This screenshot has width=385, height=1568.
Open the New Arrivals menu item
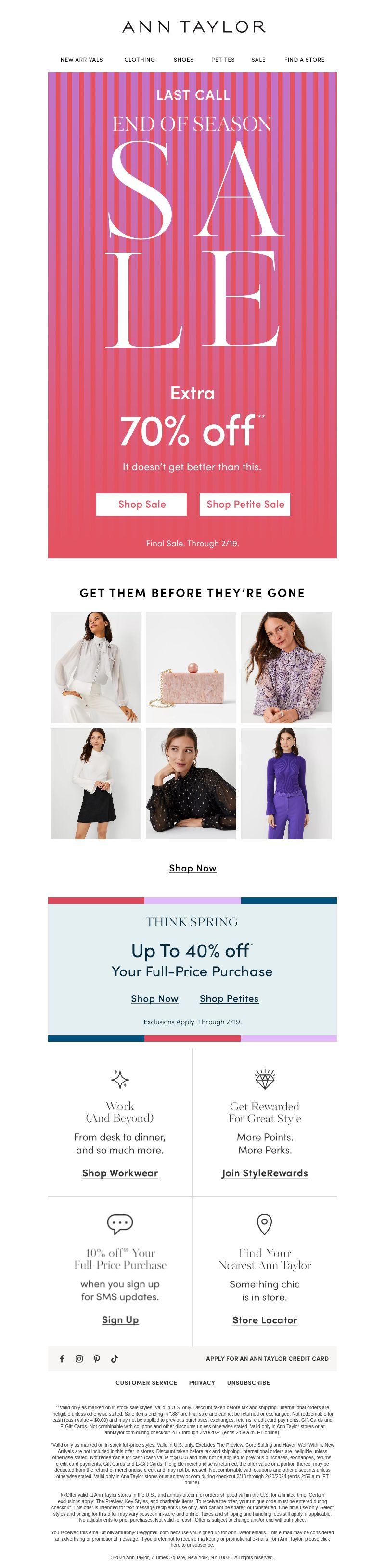coord(82,60)
